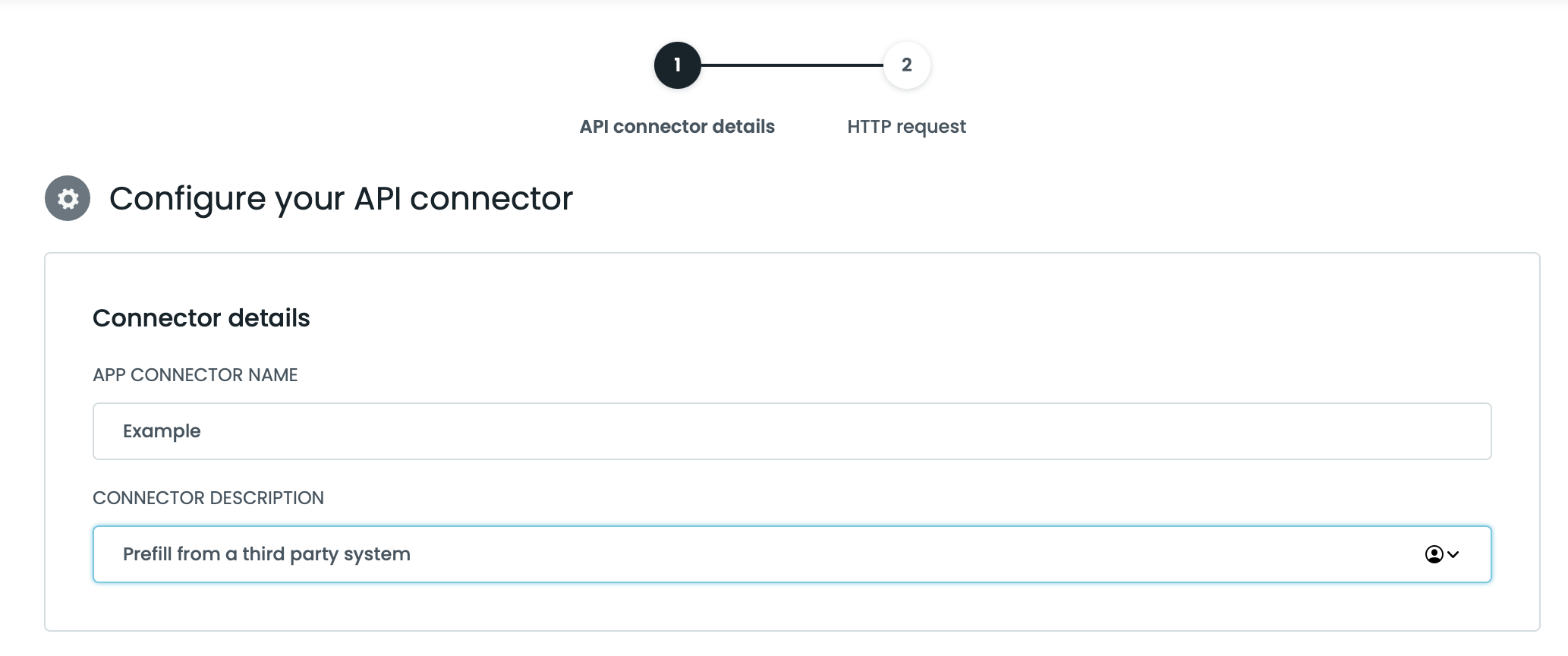Expand the chevron arrow in Connector Description field

(1453, 554)
